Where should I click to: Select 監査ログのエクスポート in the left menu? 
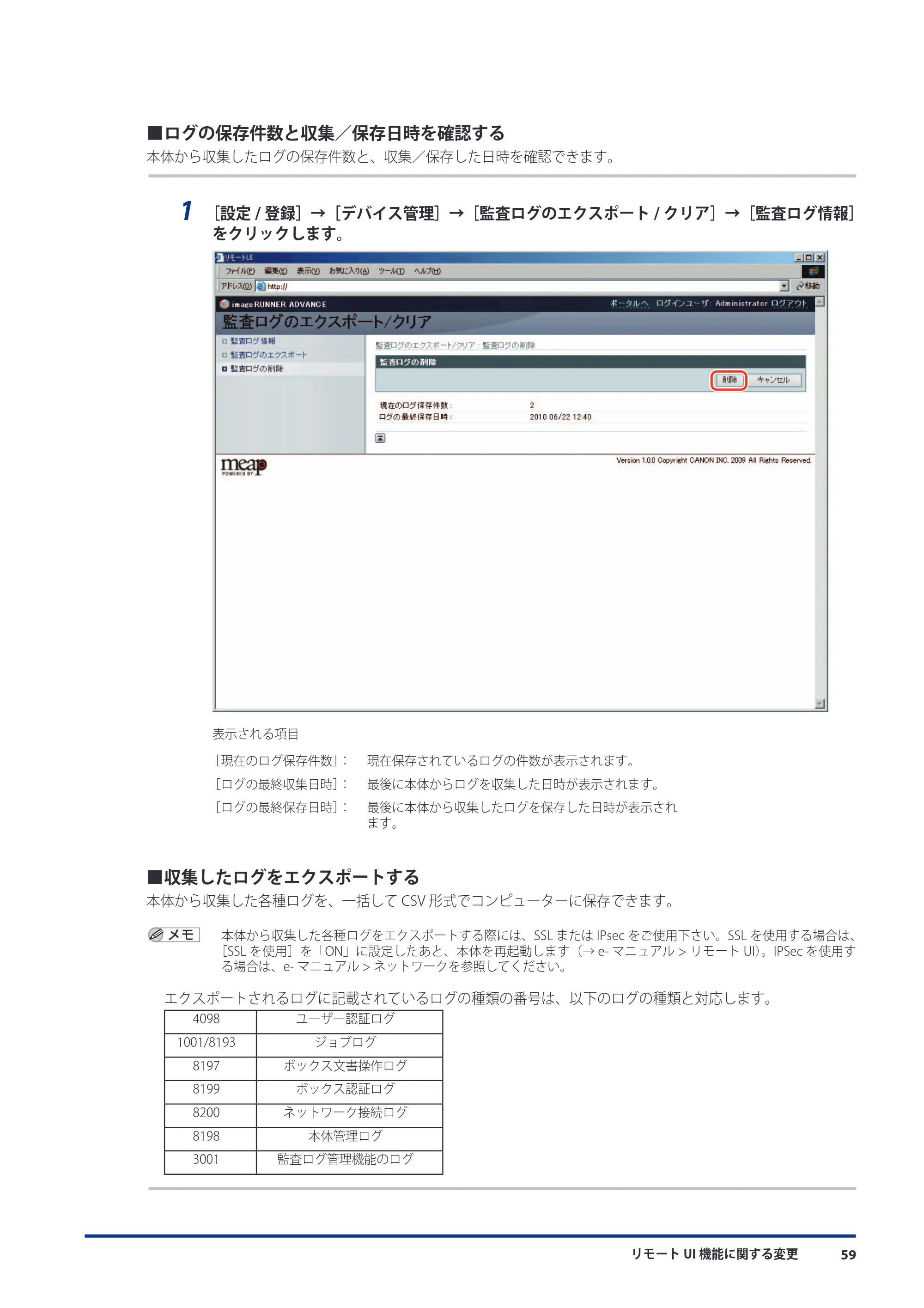268,355
